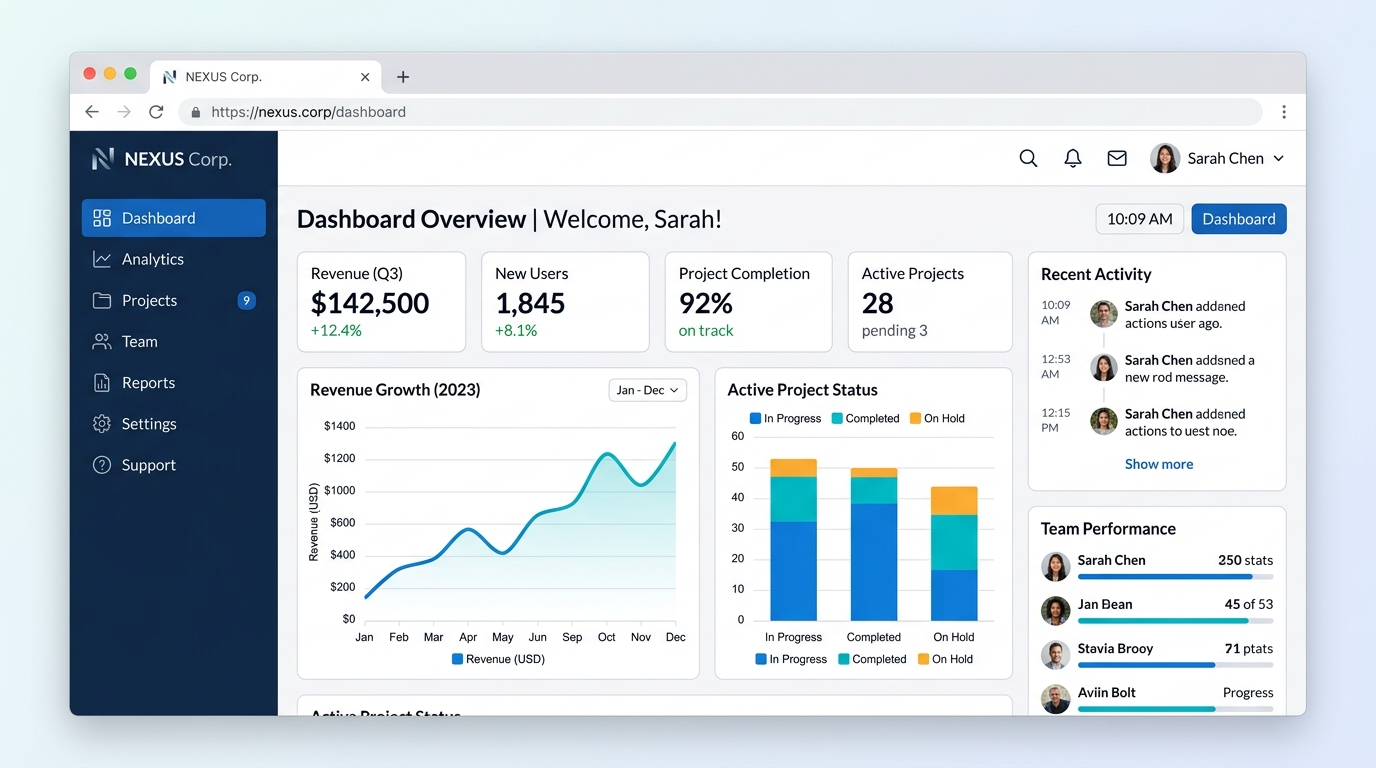Click the Analytics chart icon
The height and width of the screenshot is (768, 1376).
pos(102,259)
